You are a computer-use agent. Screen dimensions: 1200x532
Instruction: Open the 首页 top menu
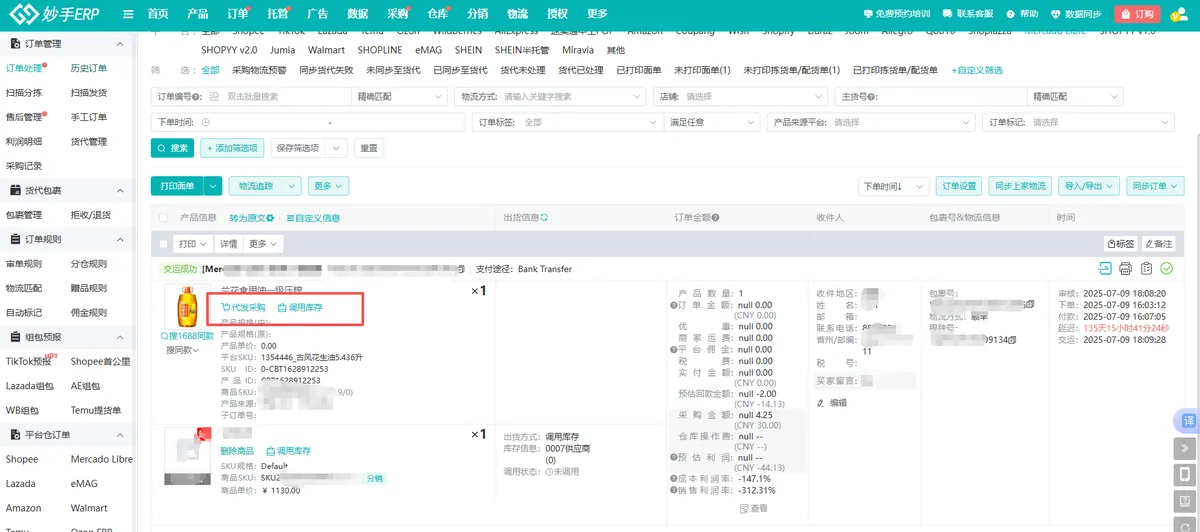pyautogui.click(x=157, y=14)
